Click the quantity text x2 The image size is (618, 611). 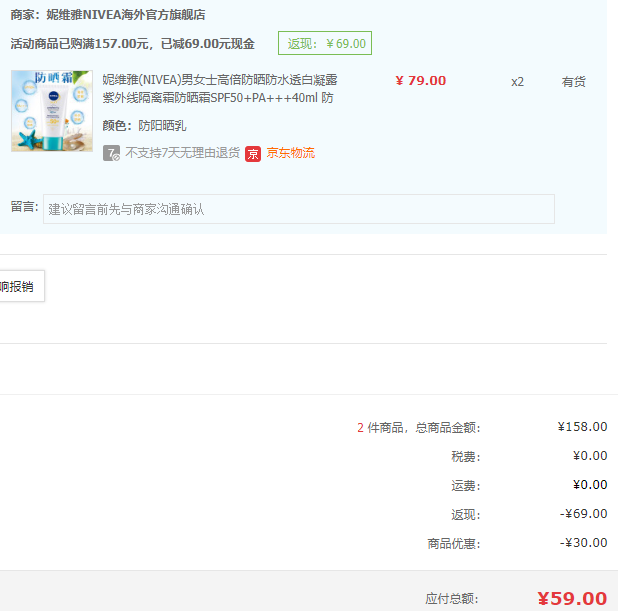point(517,82)
